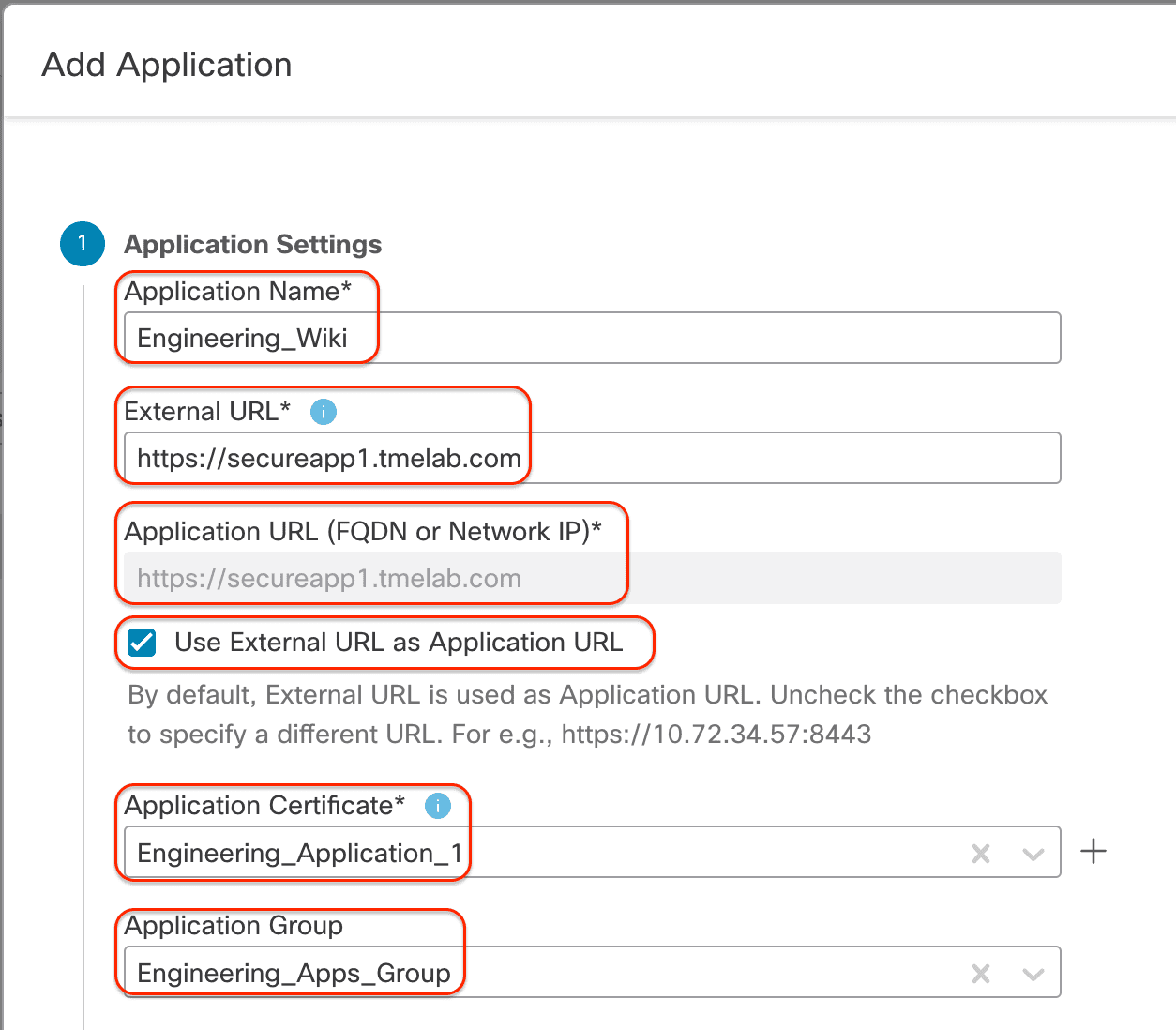Click the 'Use External URL as Application URL' label
This screenshot has height=1030, width=1176.
click(x=399, y=643)
